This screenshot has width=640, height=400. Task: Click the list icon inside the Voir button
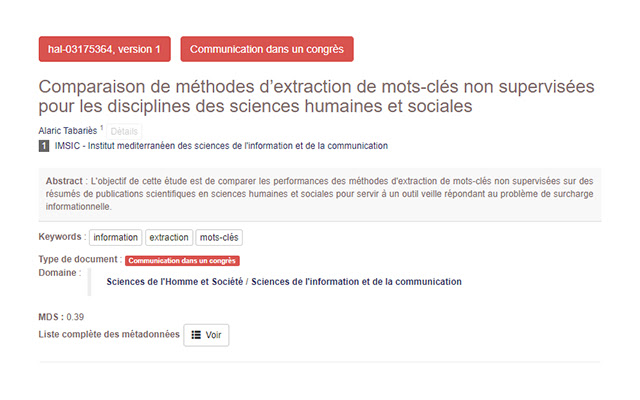coord(196,335)
